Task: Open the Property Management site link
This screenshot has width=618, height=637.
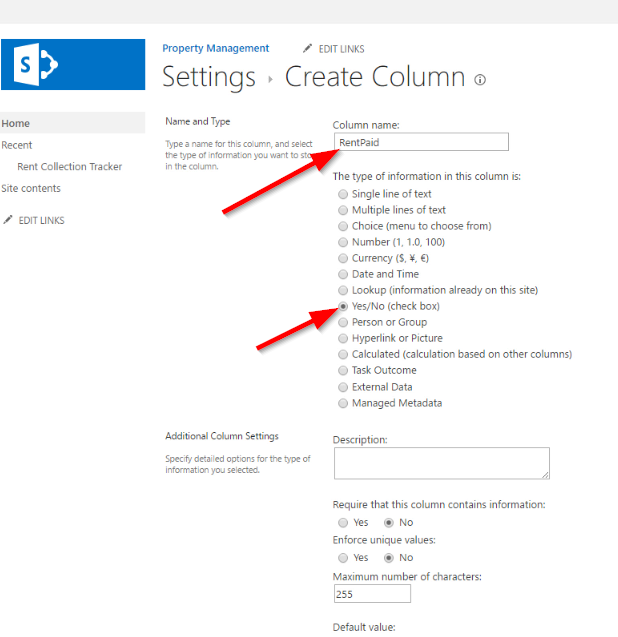Action: [215, 48]
